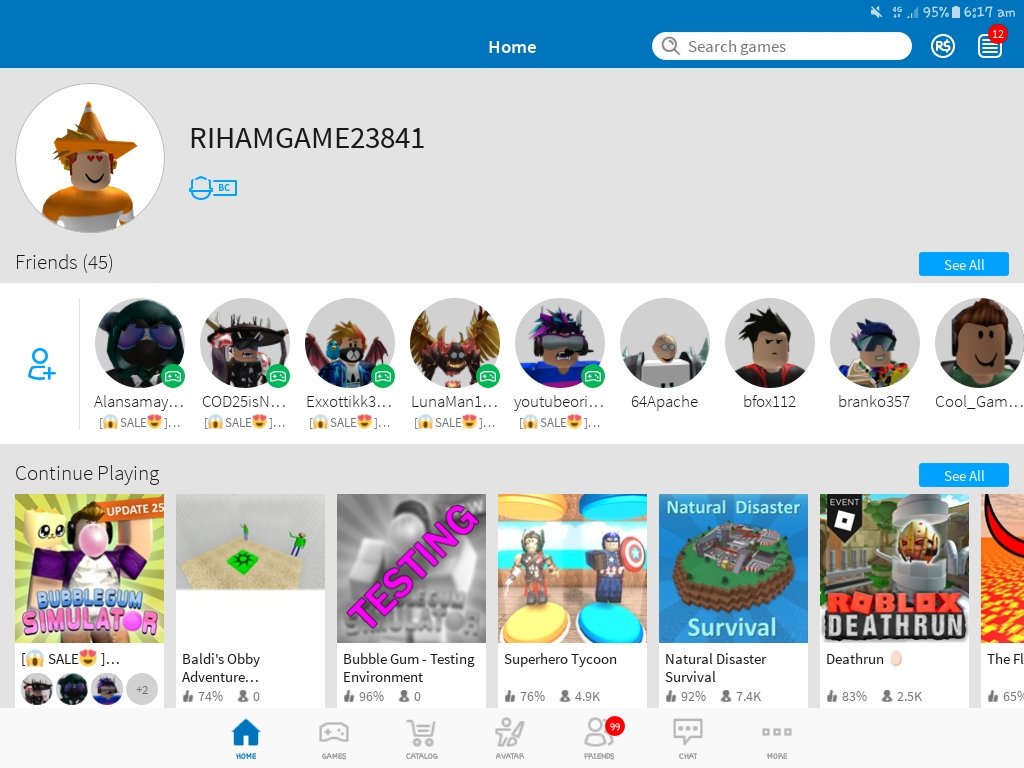Click the +2 more friends bubble
This screenshot has height=768, width=1024.
(x=142, y=689)
